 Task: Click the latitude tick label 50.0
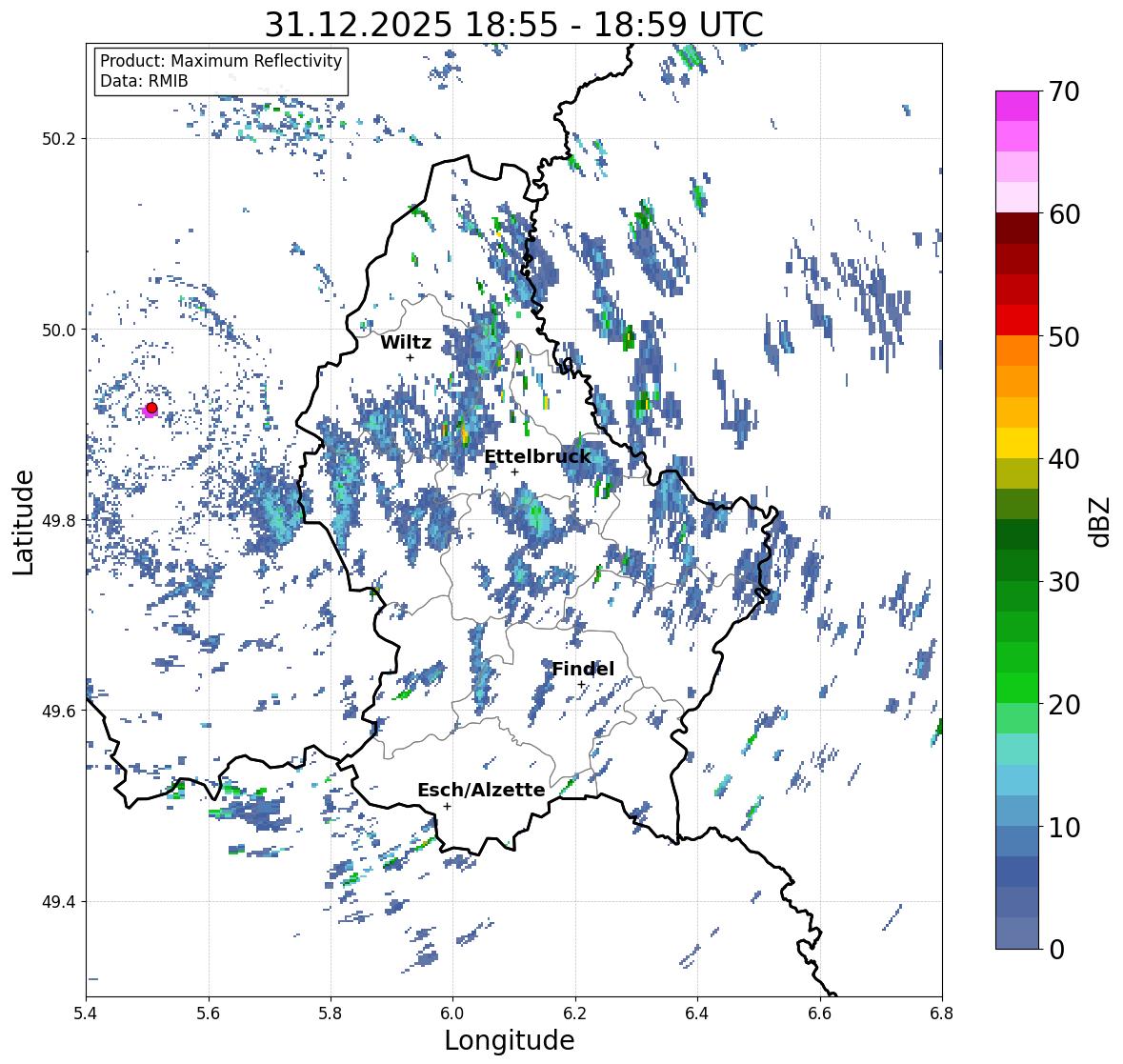pos(59,331)
